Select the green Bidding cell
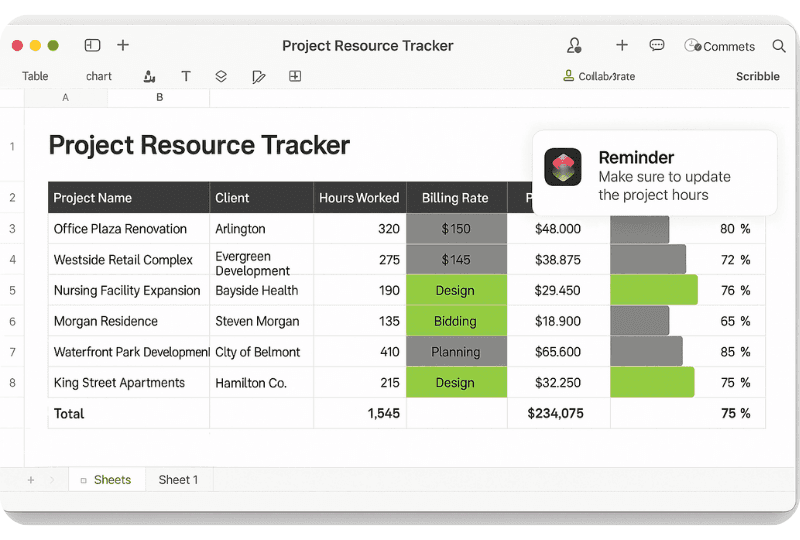The image size is (800, 540). click(456, 321)
